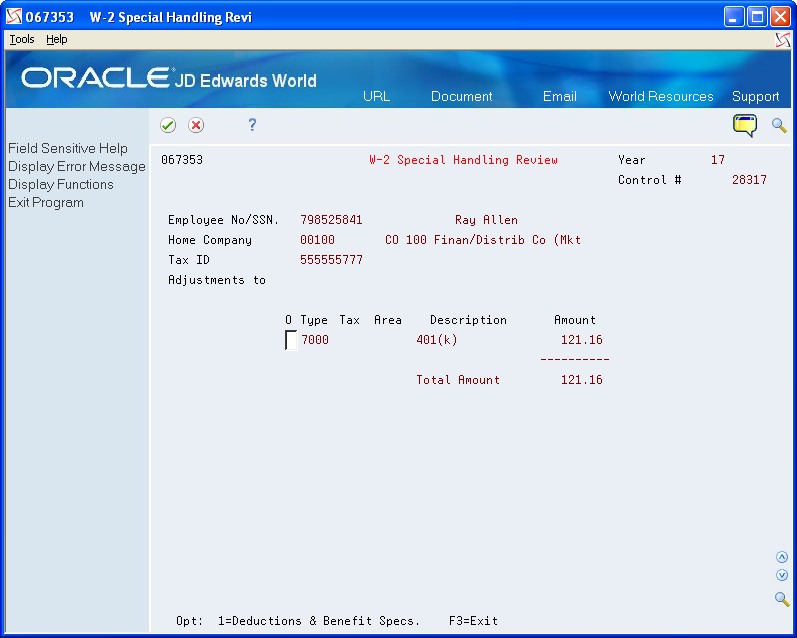Viewport: 797px width, 638px height.
Task: Click the F3=Exit text
Action: [473, 621]
